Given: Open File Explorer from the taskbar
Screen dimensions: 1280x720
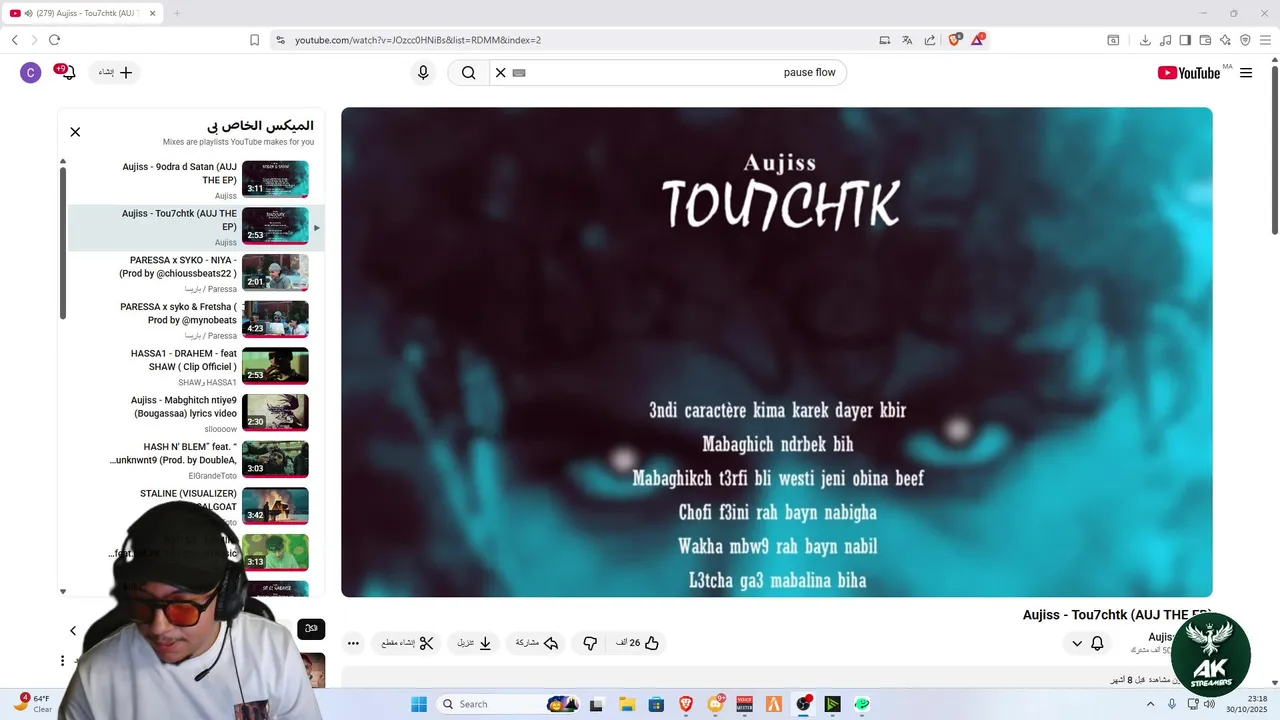Looking at the screenshot, I should click(626, 704).
